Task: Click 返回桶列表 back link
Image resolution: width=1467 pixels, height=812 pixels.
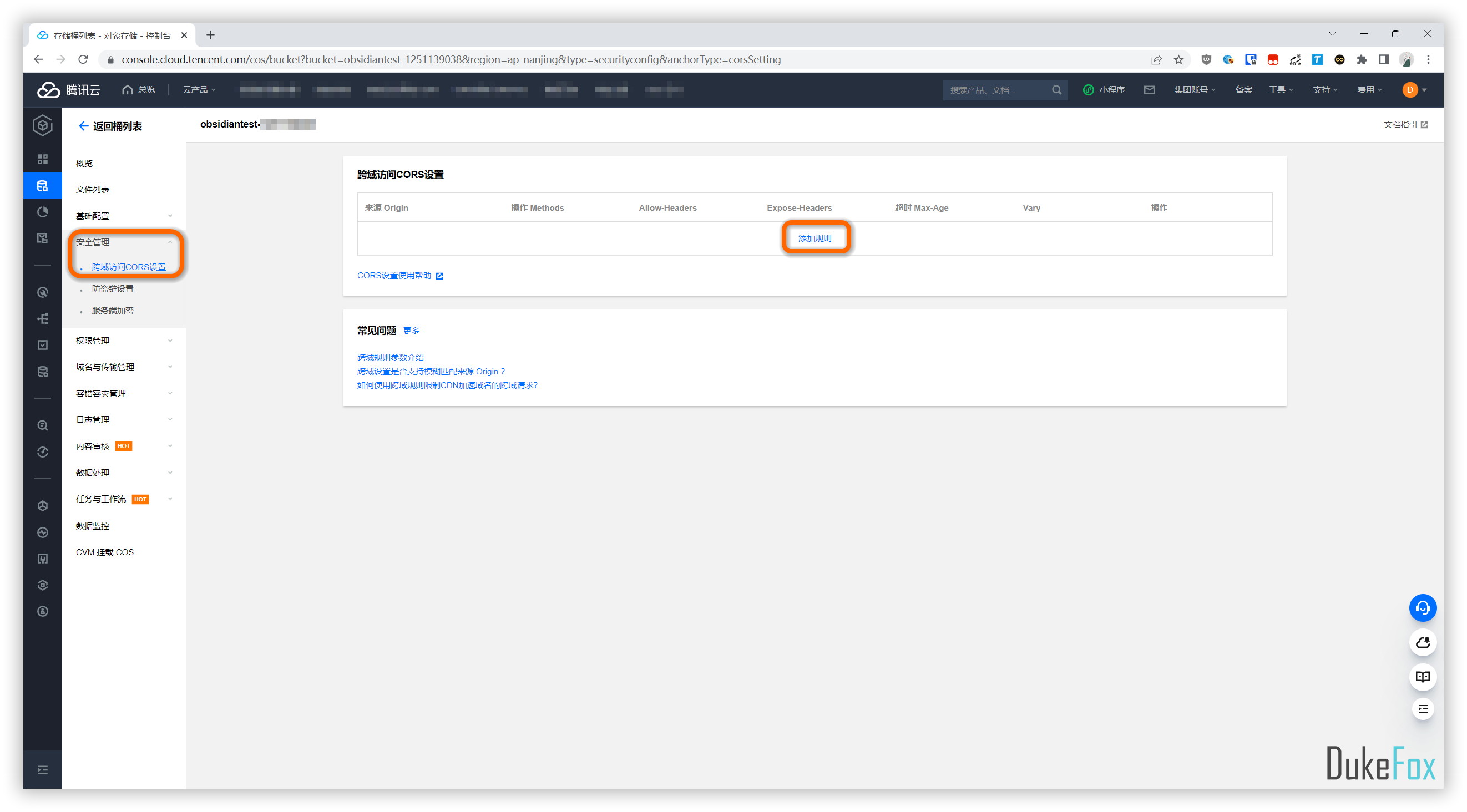Action: (110, 126)
